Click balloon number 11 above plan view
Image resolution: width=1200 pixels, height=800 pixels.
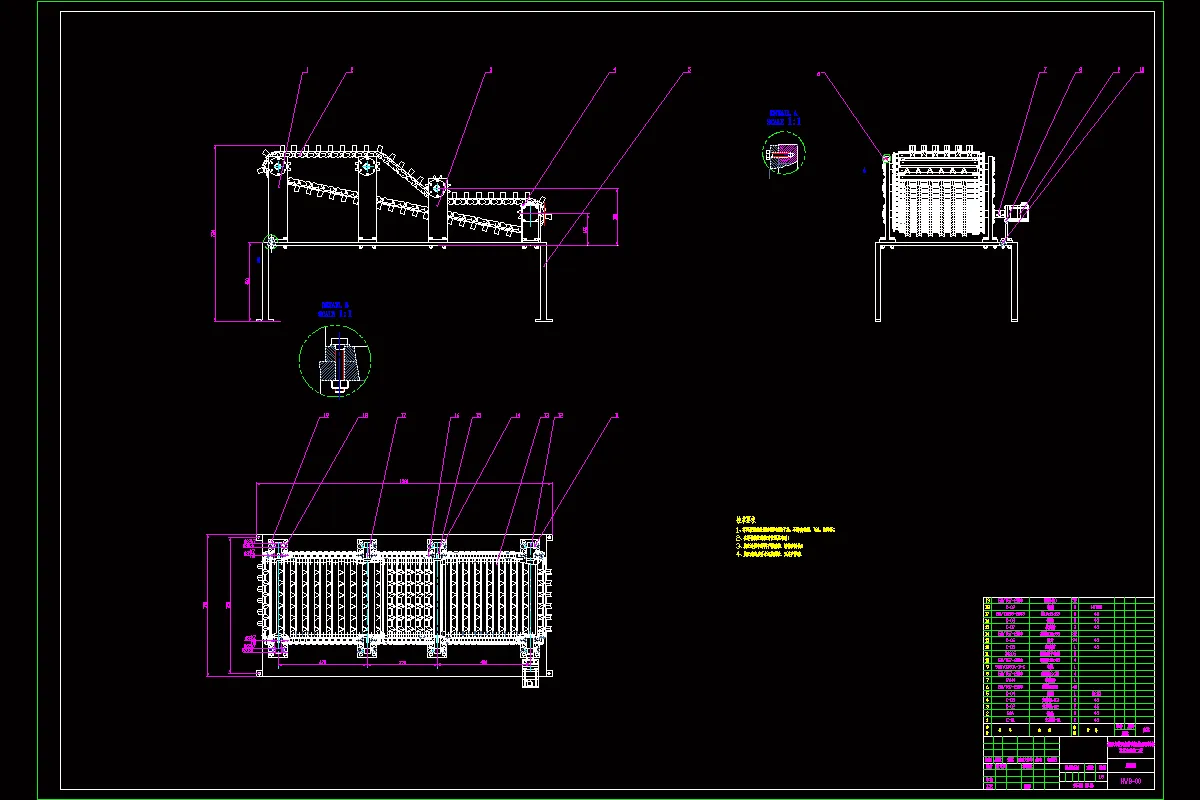coord(616,415)
